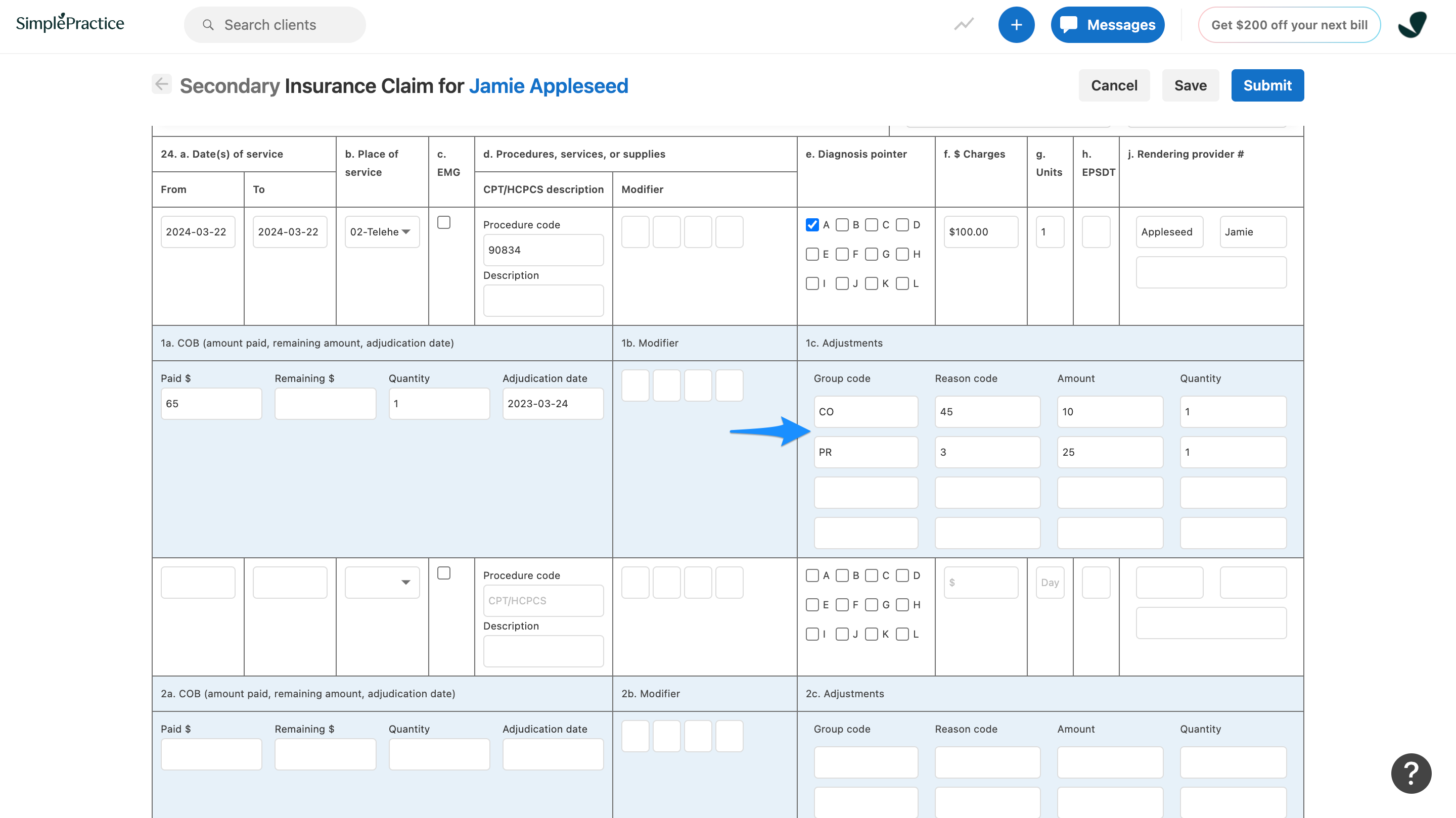
Task: Save the claim
Action: (x=1191, y=85)
